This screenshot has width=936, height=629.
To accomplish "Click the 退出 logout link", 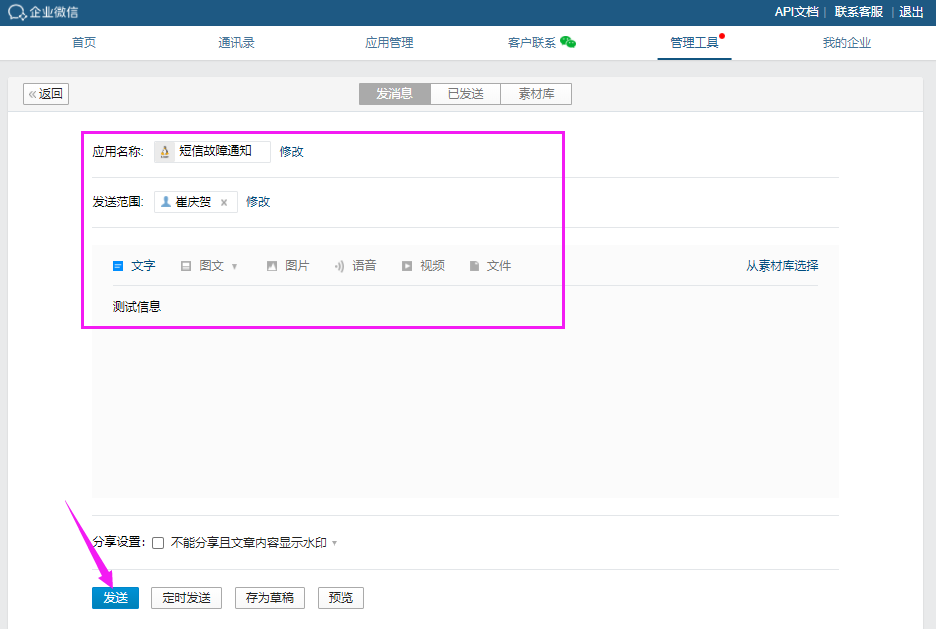I will click(911, 12).
